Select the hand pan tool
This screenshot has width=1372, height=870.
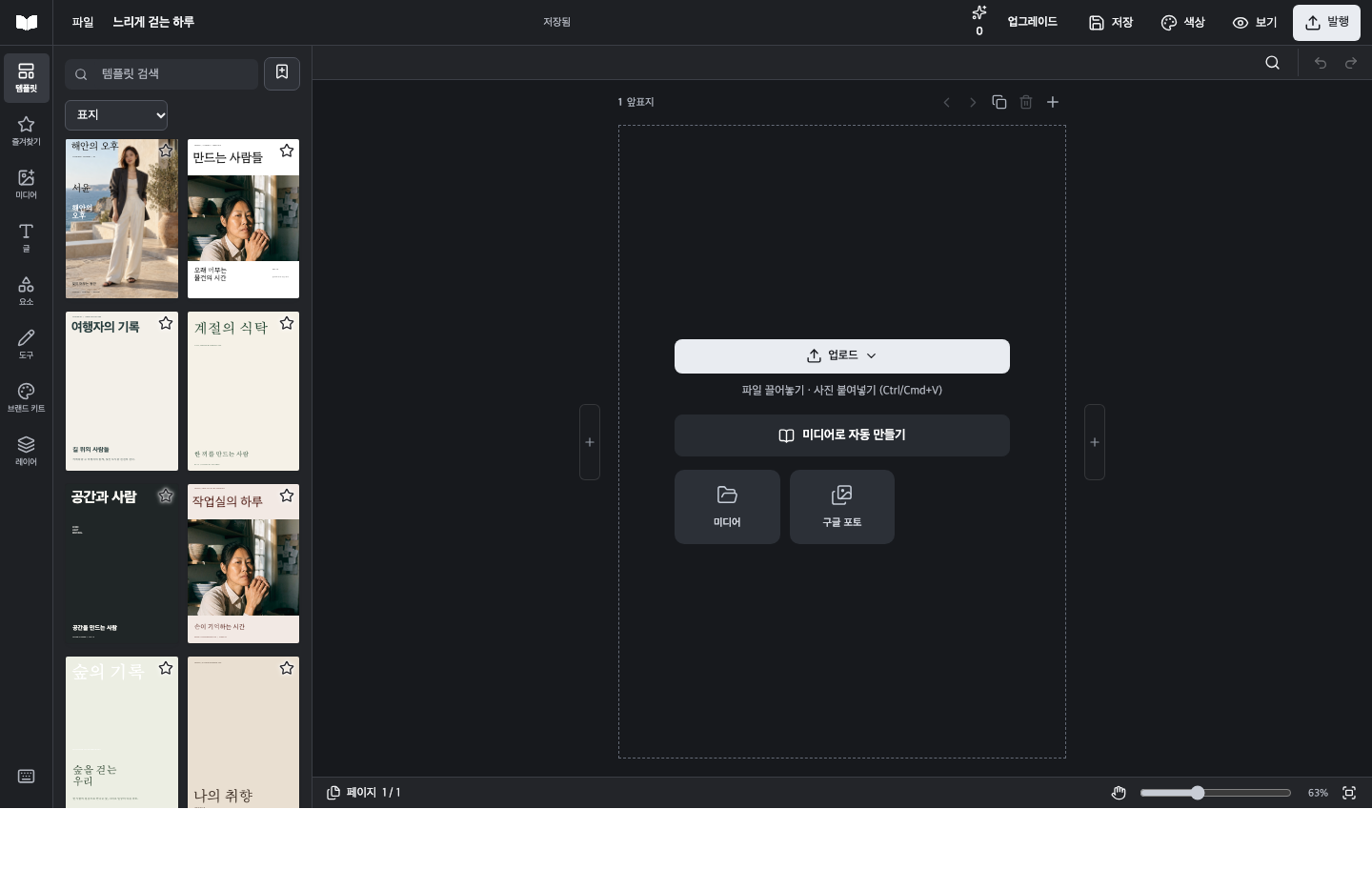point(1119,793)
